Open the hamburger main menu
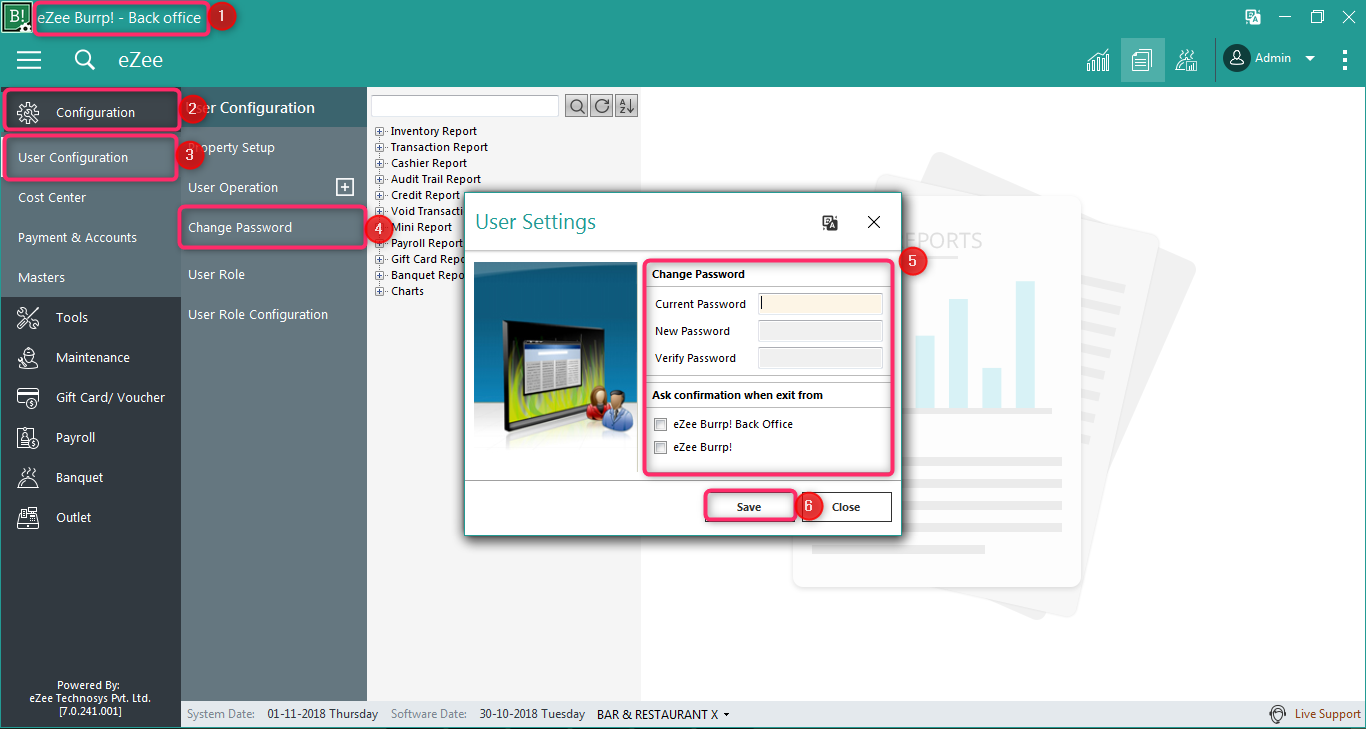This screenshot has height=729, width=1366. pos(29,60)
